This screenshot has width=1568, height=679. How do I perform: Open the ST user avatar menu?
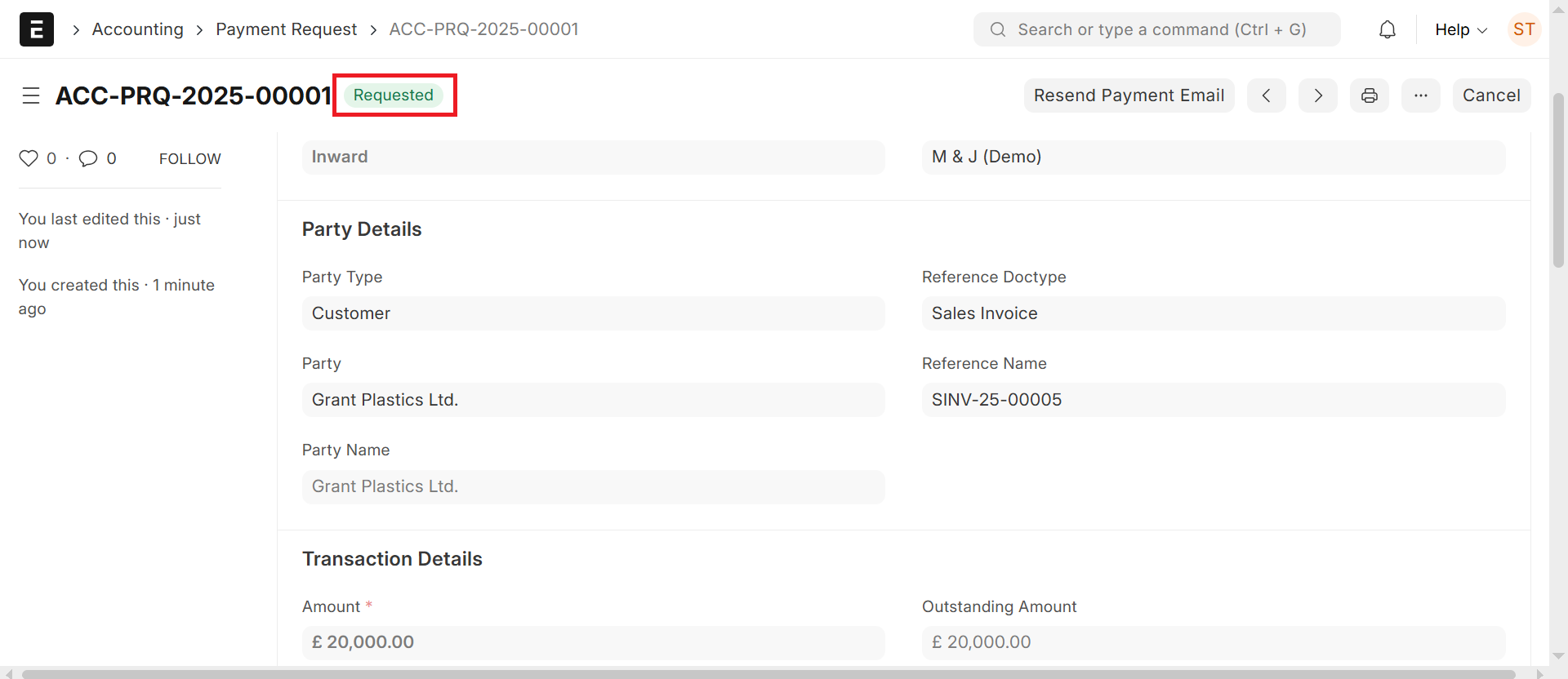(x=1523, y=29)
